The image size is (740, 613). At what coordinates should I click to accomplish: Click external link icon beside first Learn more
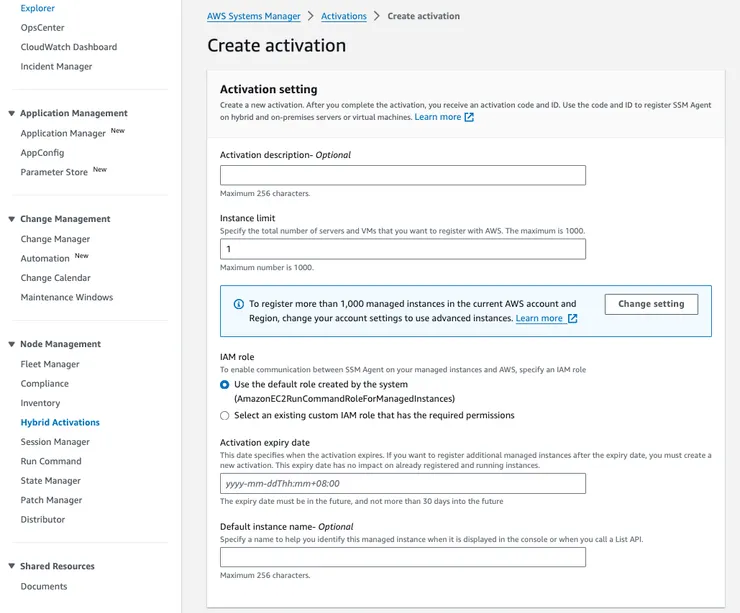coord(469,117)
